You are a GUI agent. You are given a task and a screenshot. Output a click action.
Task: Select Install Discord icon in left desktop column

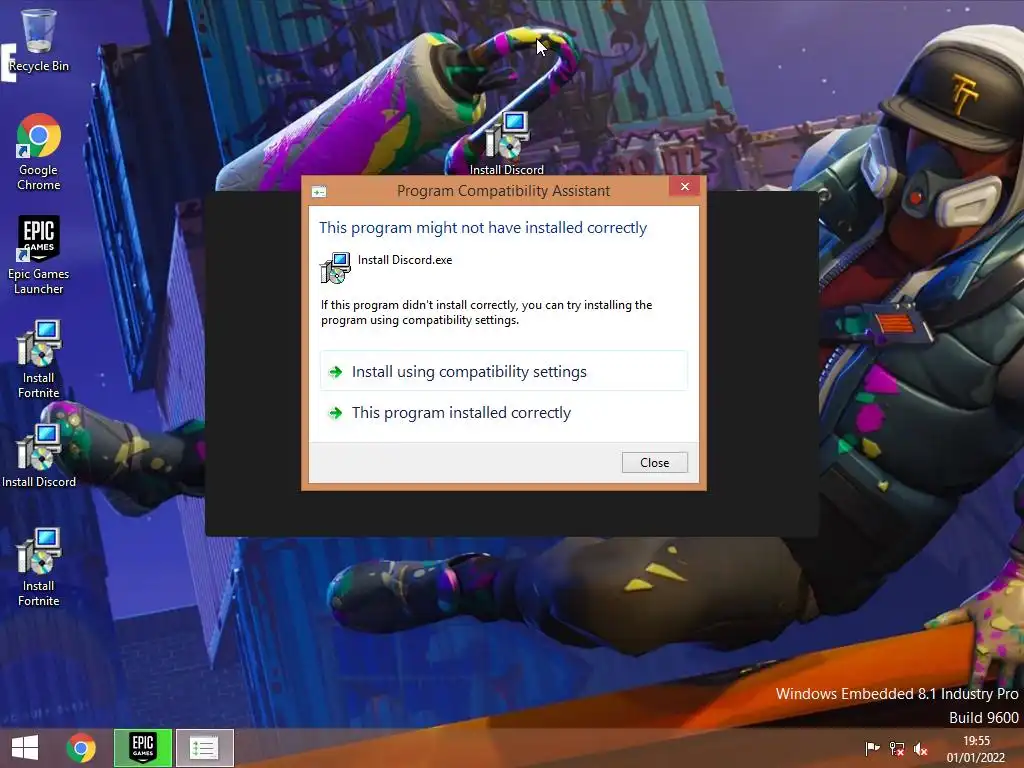[x=39, y=455]
